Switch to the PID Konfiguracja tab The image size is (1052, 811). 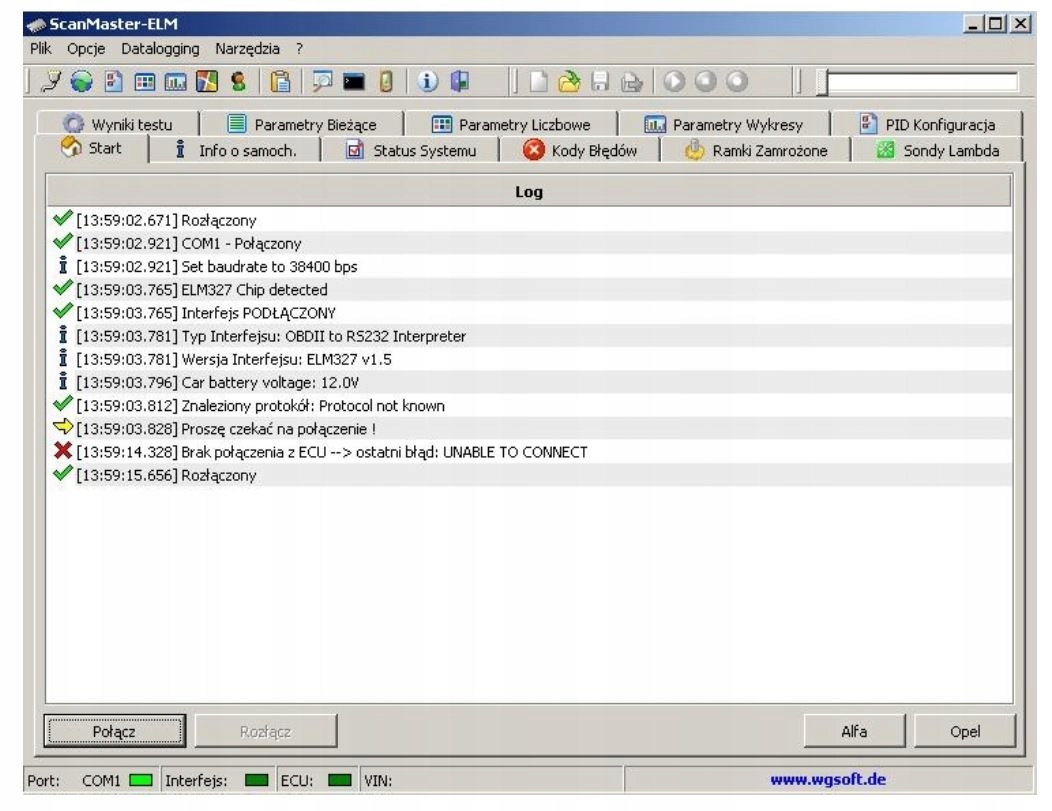point(927,124)
